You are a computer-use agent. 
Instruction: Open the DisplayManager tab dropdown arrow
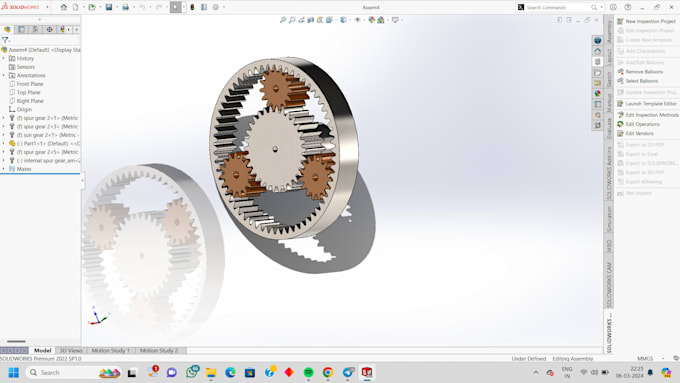(x=69, y=29)
